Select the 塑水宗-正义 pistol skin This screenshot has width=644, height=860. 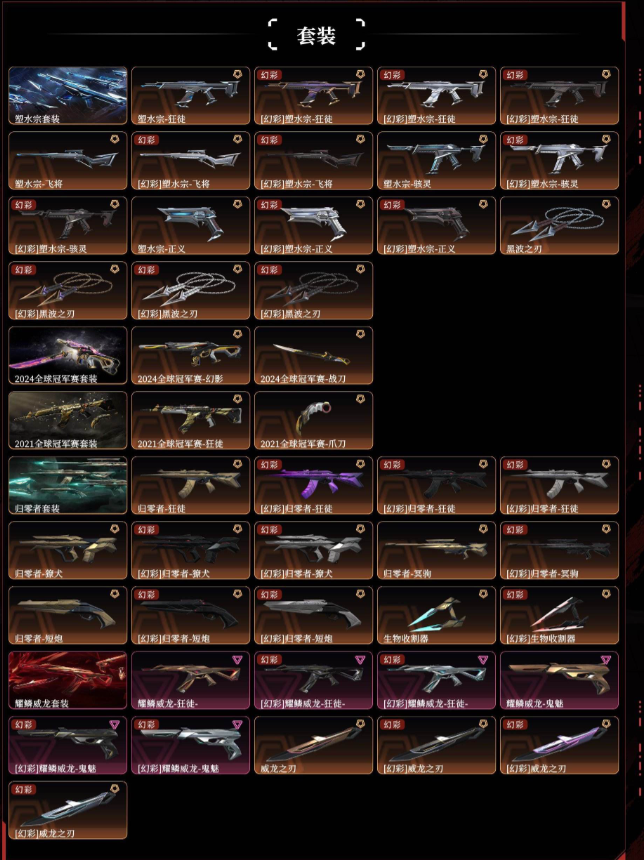pos(190,225)
